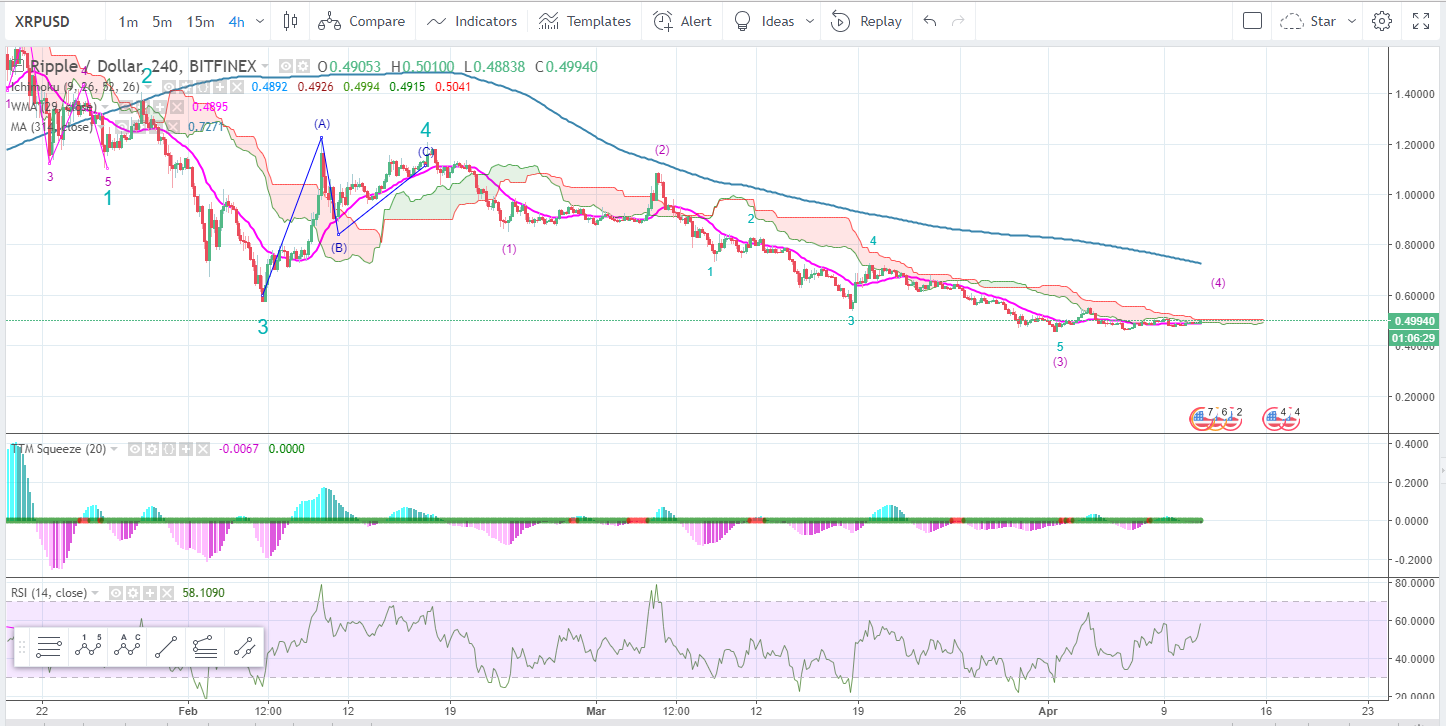Click the MA value 0.7271
This screenshot has width=1446, height=726.
point(204,127)
